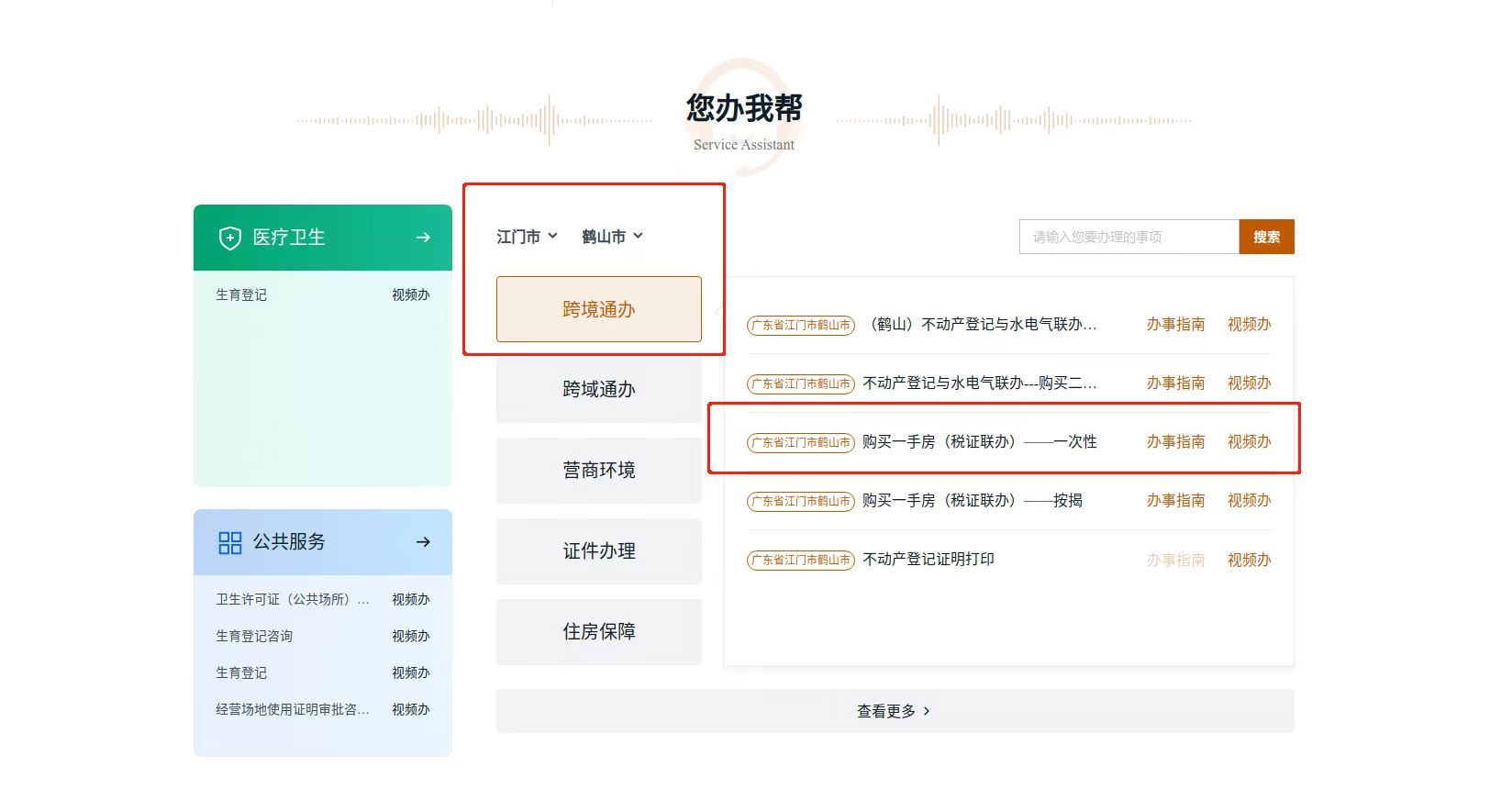Open 办事指南 for (鹤山)不动产登记与水电气联办
The width and height of the screenshot is (1512, 811).
coord(1175,324)
